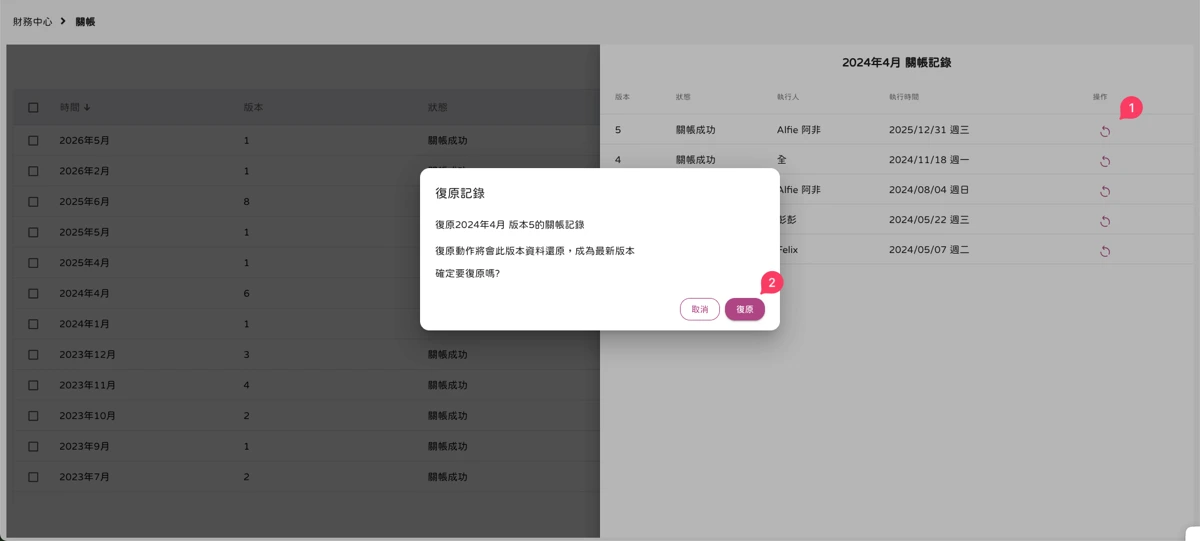Click the sort arrow beside 時間 header

[x=87, y=107]
